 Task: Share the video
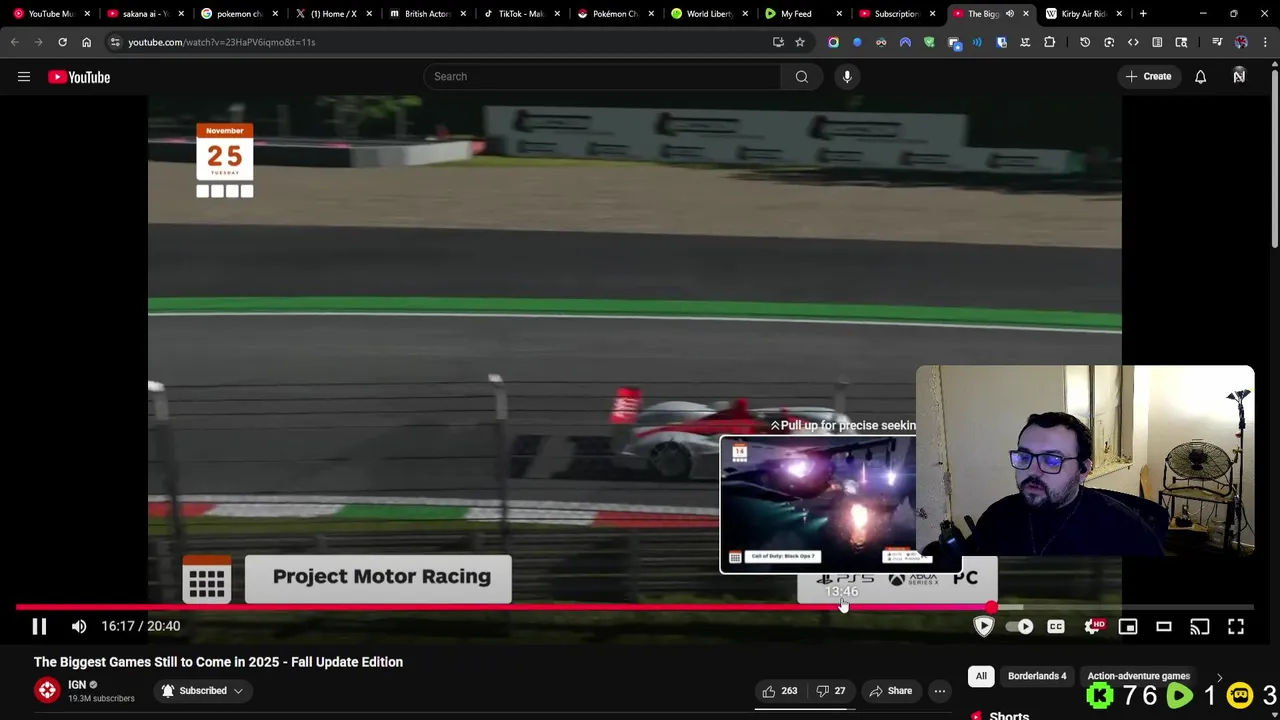(x=891, y=691)
